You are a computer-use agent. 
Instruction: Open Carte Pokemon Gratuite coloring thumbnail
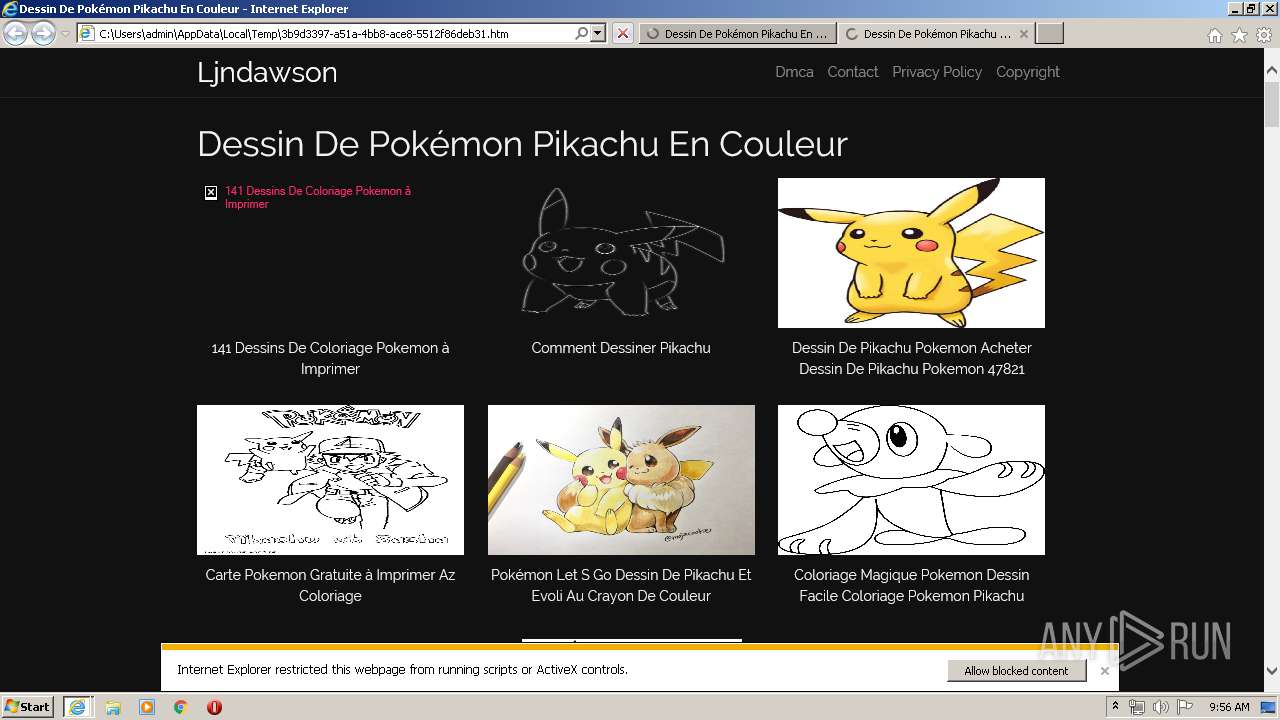[x=330, y=480]
